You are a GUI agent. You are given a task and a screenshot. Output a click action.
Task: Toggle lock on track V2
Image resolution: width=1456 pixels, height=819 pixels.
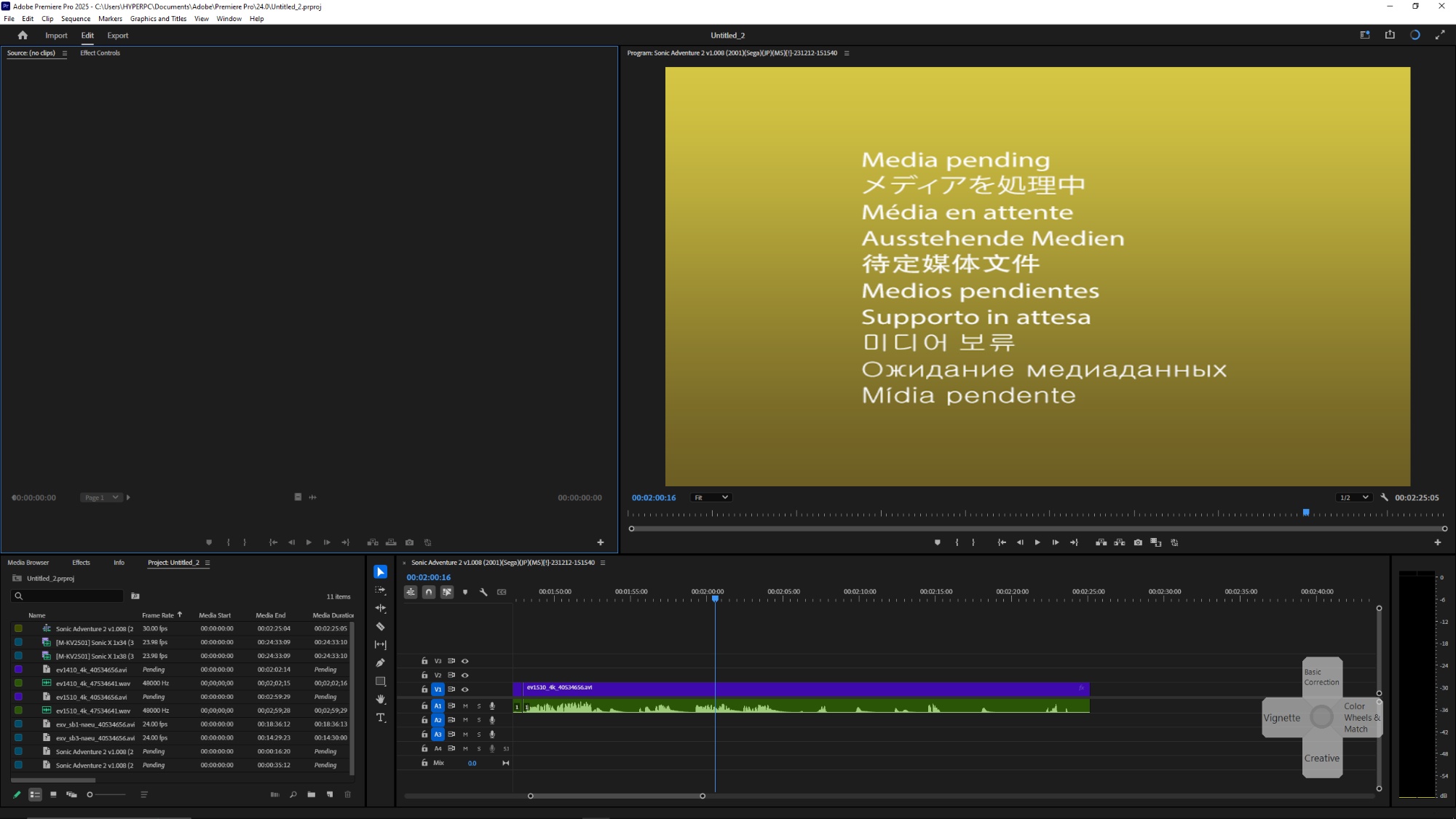point(424,676)
